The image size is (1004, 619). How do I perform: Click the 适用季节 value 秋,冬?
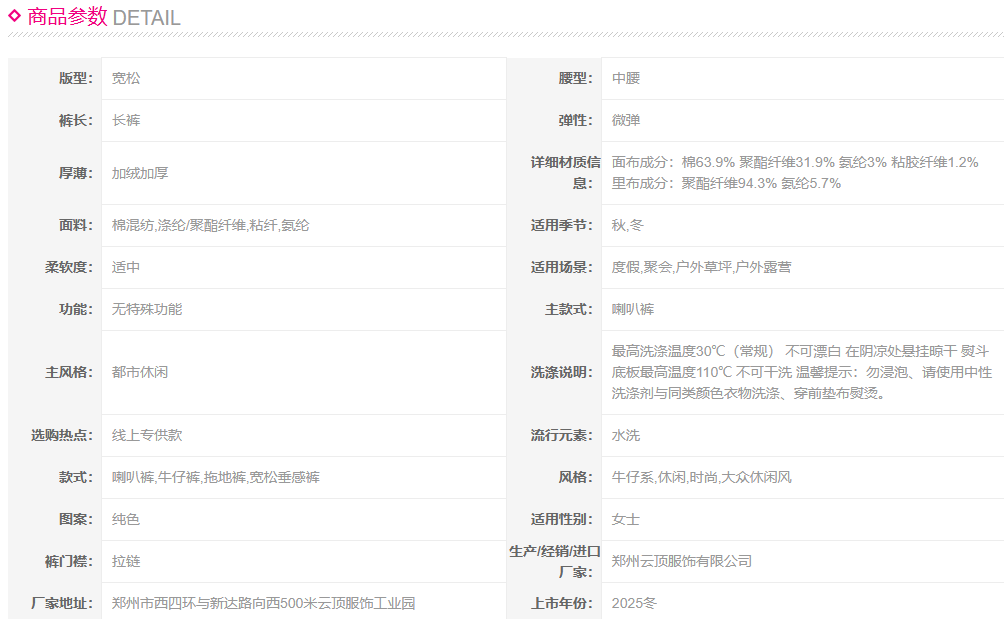pos(628,225)
